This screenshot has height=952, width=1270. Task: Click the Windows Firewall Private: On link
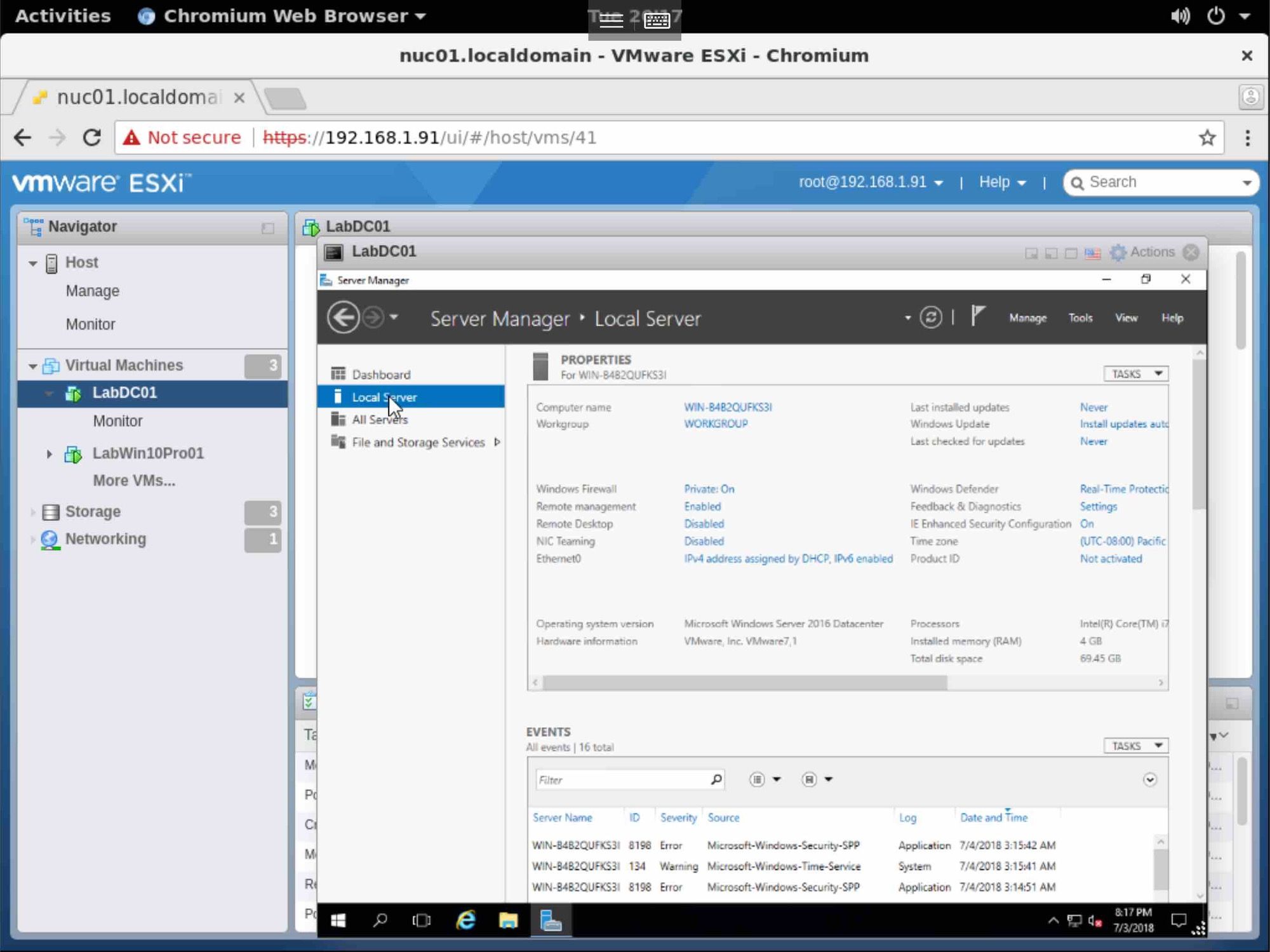(709, 489)
